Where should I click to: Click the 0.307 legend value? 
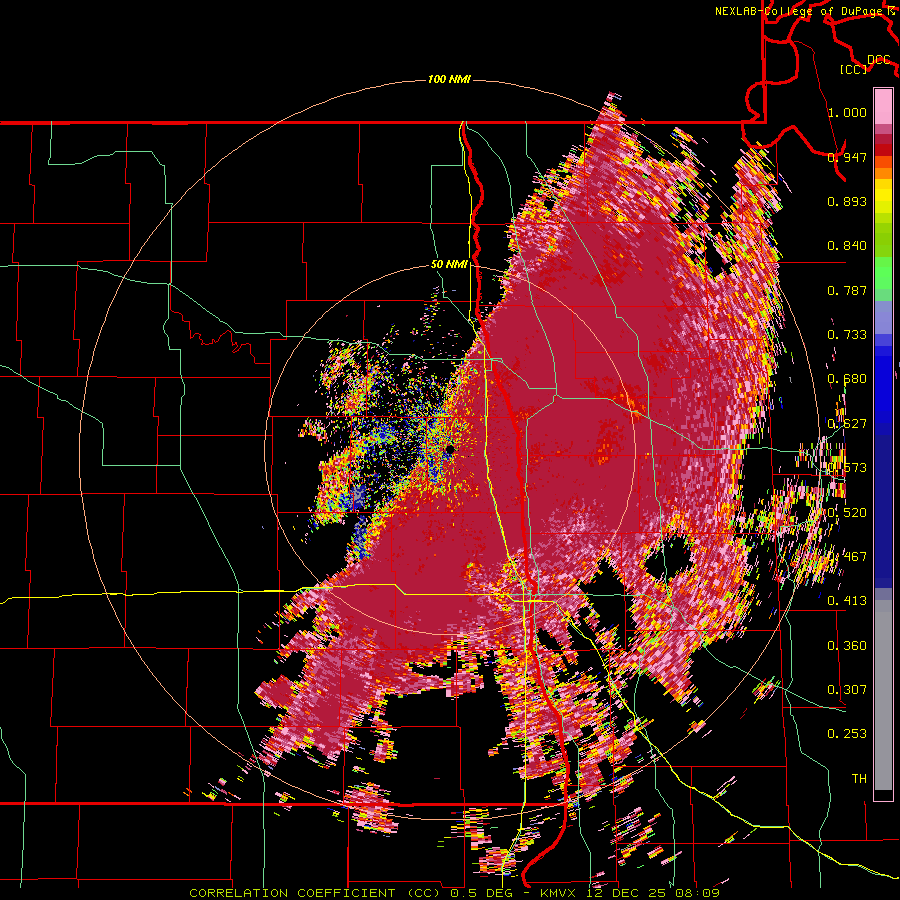tap(847, 690)
